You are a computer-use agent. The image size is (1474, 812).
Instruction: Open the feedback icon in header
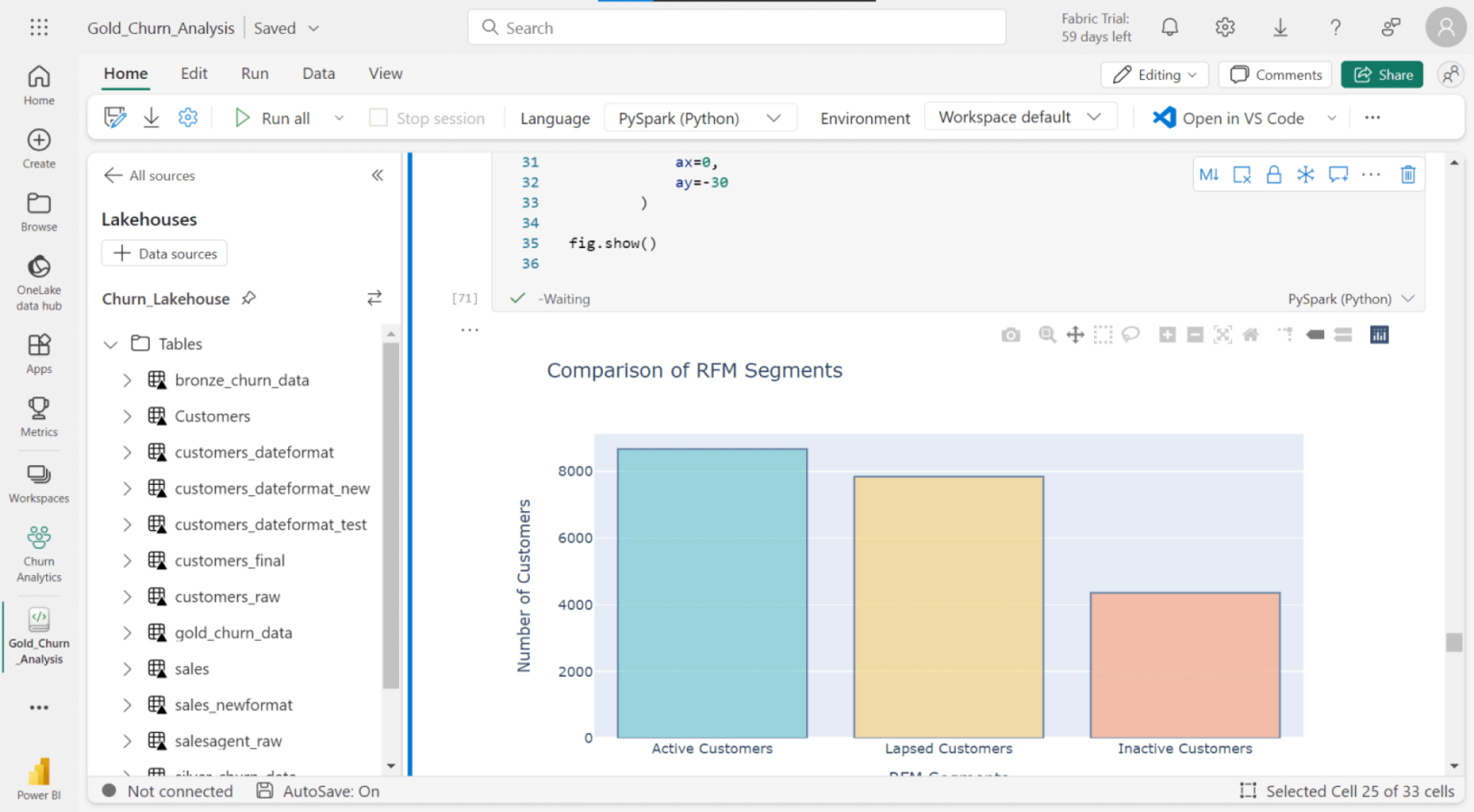pos(1390,28)
